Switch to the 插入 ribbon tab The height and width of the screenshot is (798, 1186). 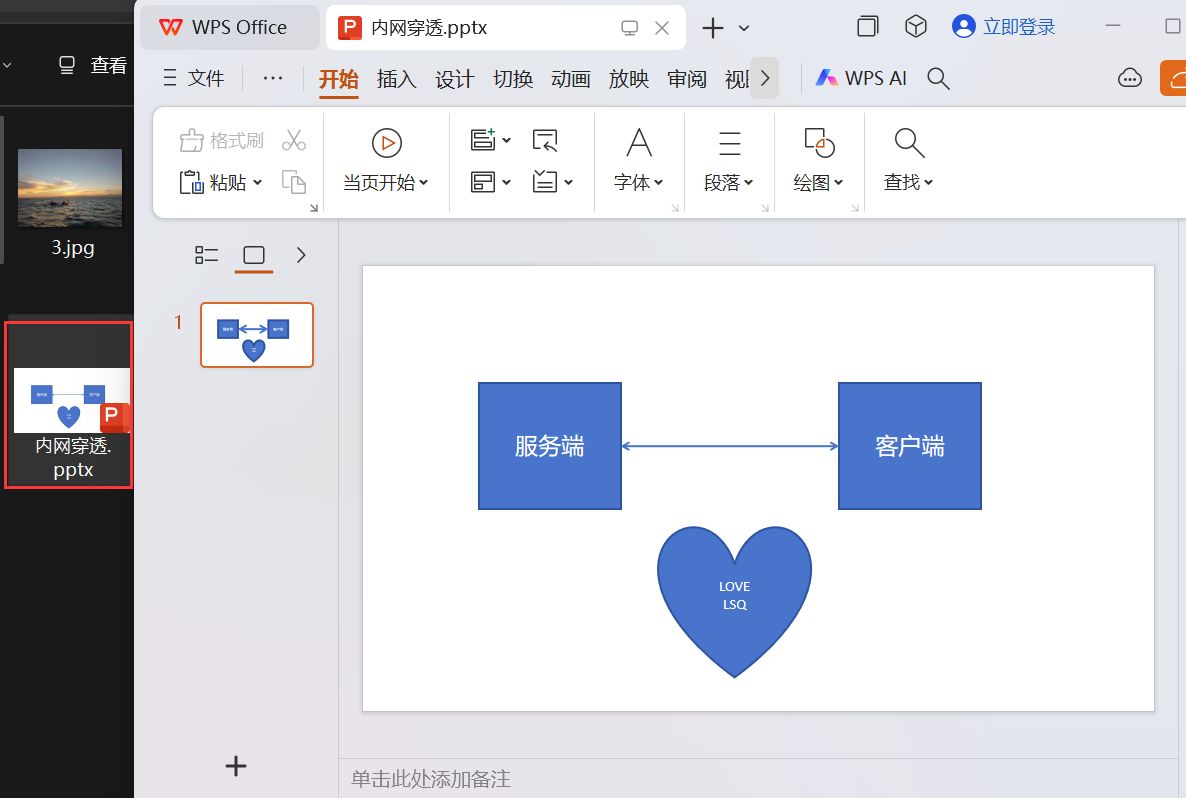(396, 79)
